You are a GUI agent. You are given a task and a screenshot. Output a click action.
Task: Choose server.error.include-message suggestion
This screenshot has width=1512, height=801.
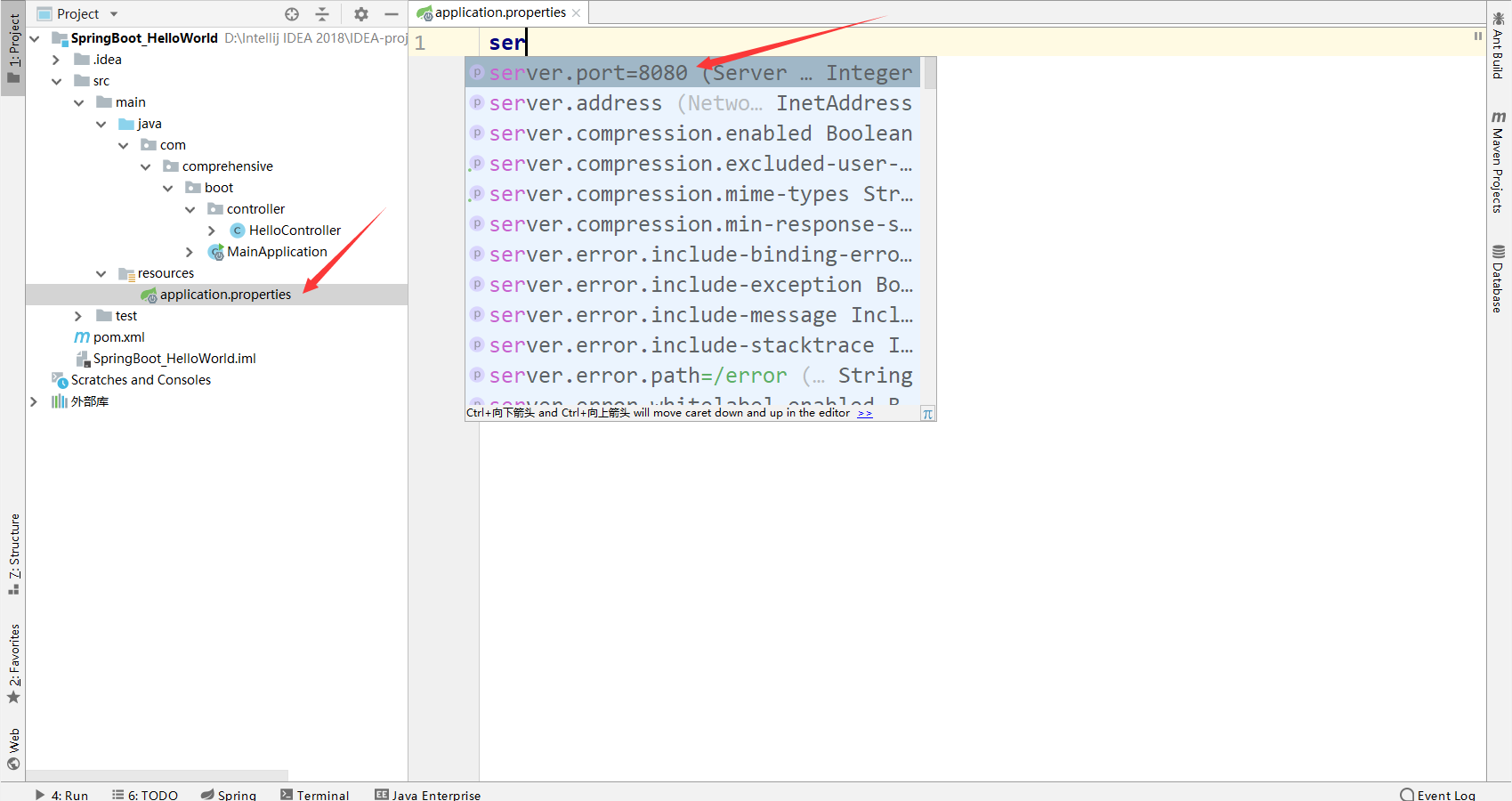coord(692,315)
